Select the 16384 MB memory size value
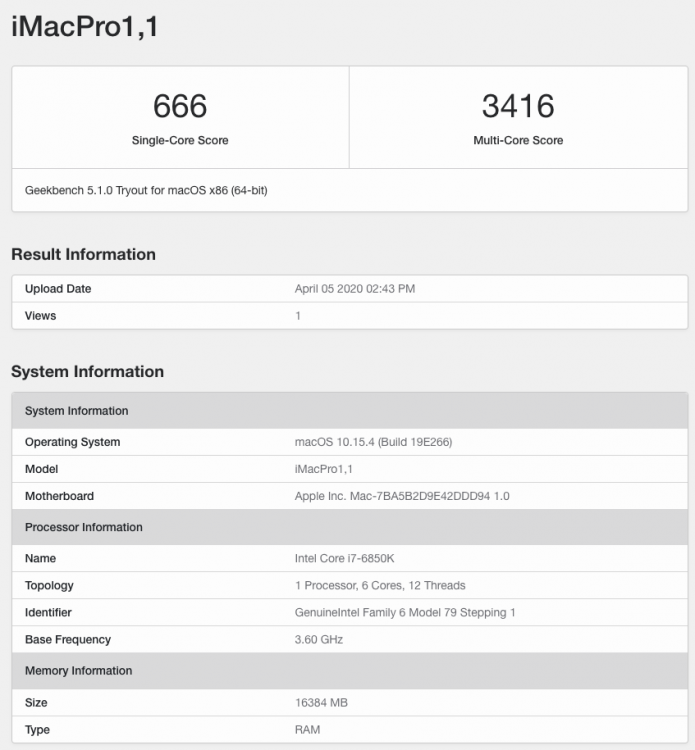 tap(321, 703)
